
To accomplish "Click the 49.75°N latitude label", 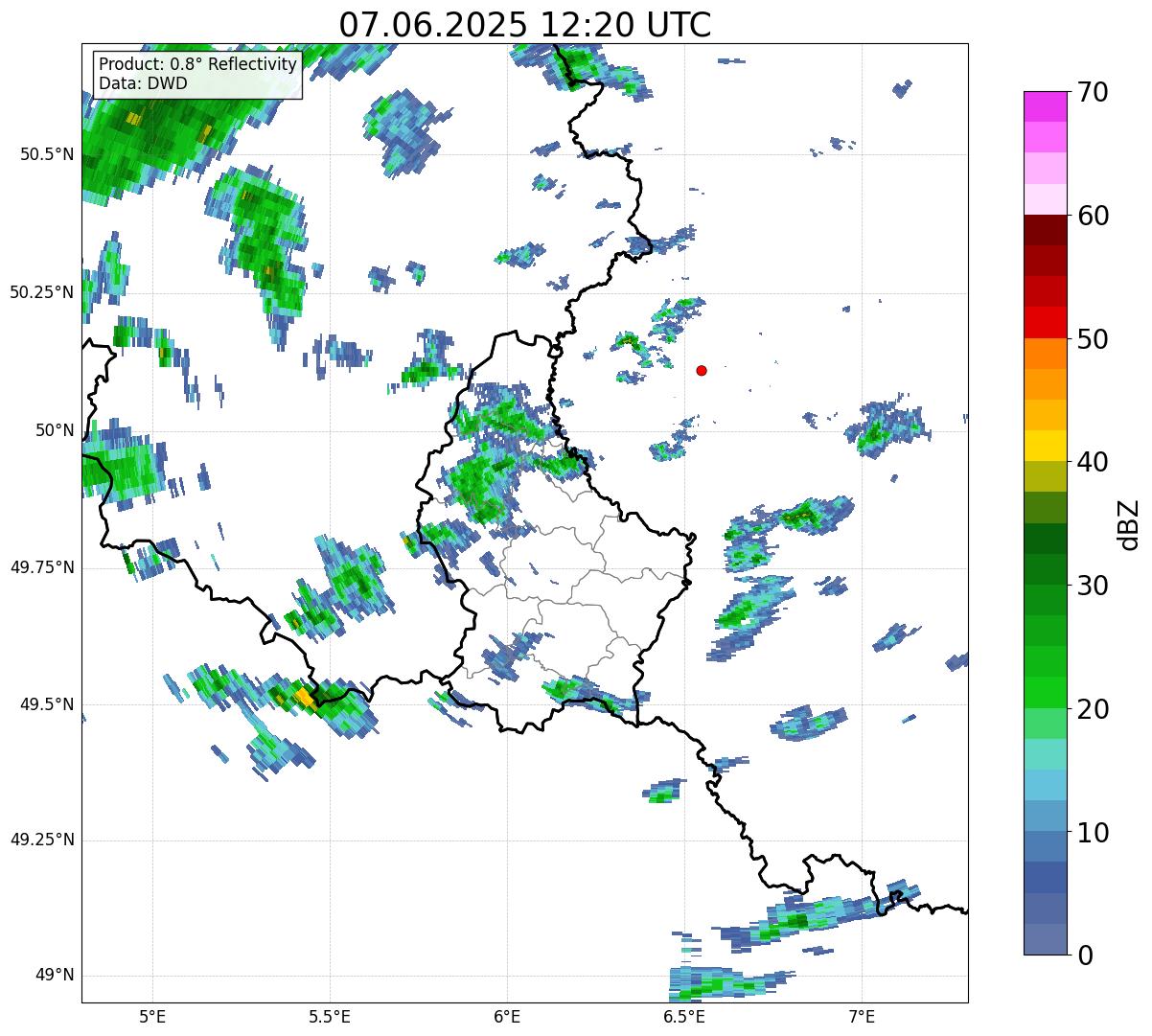I will click(x=41, y=567).
